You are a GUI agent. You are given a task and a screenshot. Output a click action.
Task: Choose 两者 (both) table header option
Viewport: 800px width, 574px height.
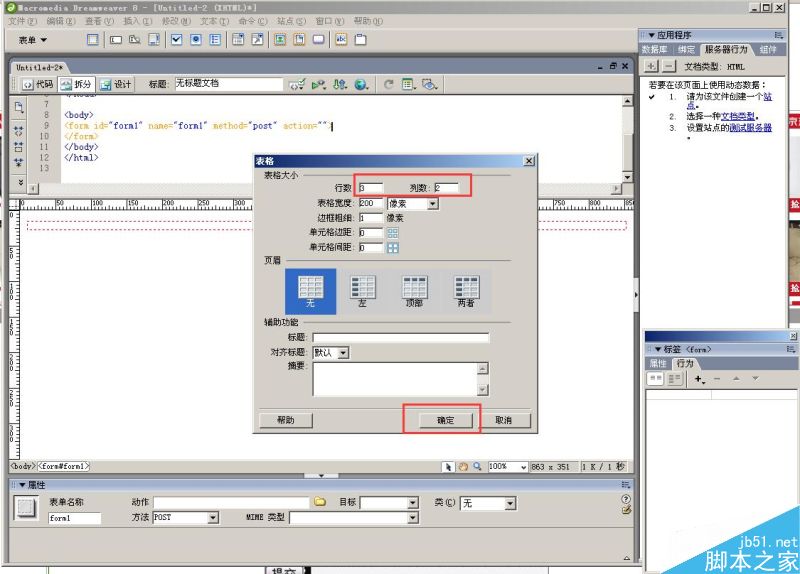pyautogui.click(x=466, y=291)
